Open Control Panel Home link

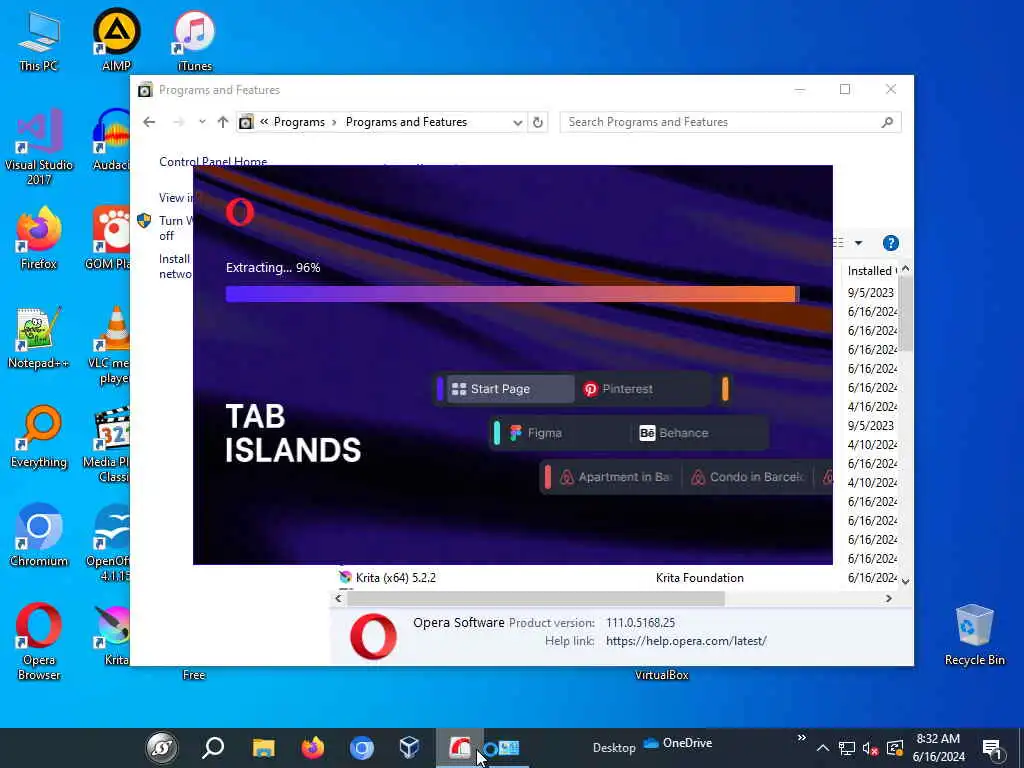(213, 161)
